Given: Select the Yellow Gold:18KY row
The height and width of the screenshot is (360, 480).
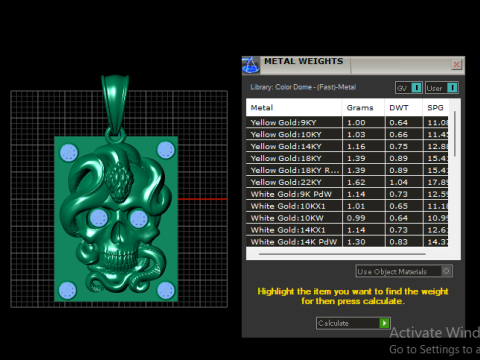Looking at the screenshot, I should point(347,158).
